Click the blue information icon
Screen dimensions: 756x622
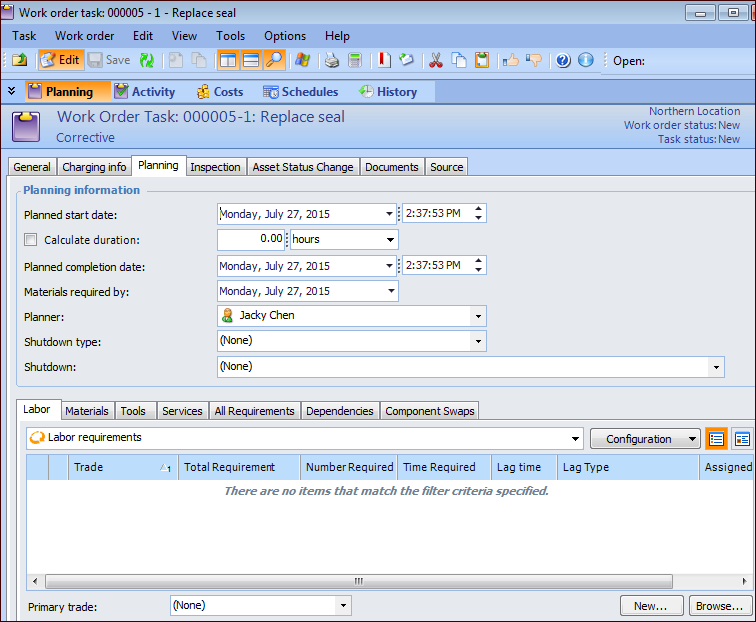[x=585, y=60]
